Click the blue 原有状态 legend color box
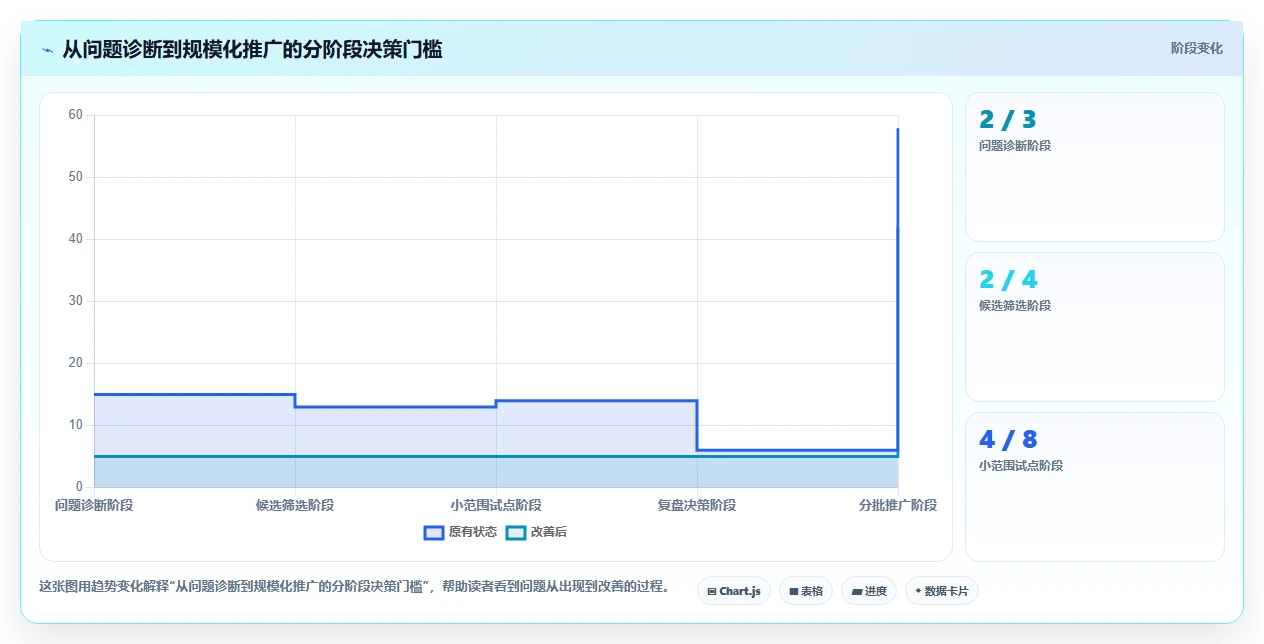 [434, 532]
